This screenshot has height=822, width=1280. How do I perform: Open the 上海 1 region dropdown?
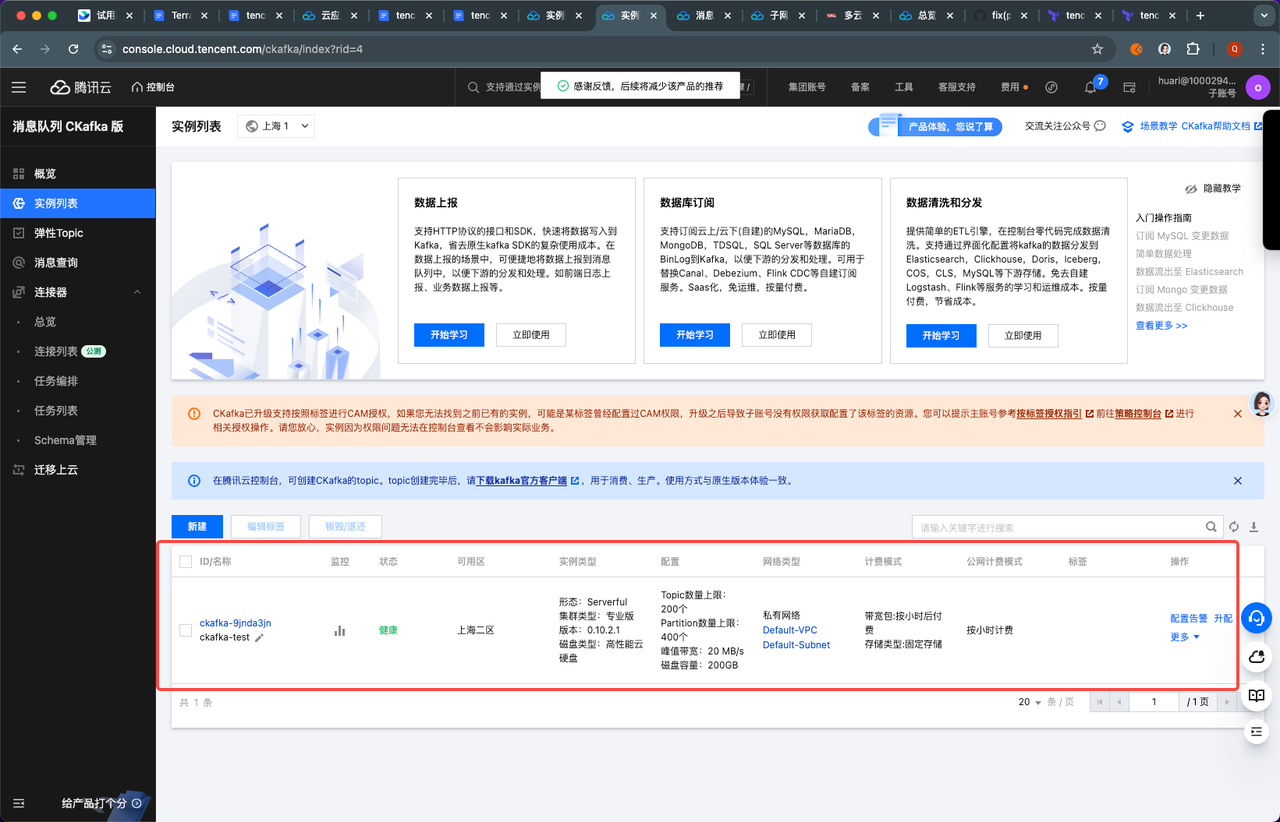tap(276, 126)
